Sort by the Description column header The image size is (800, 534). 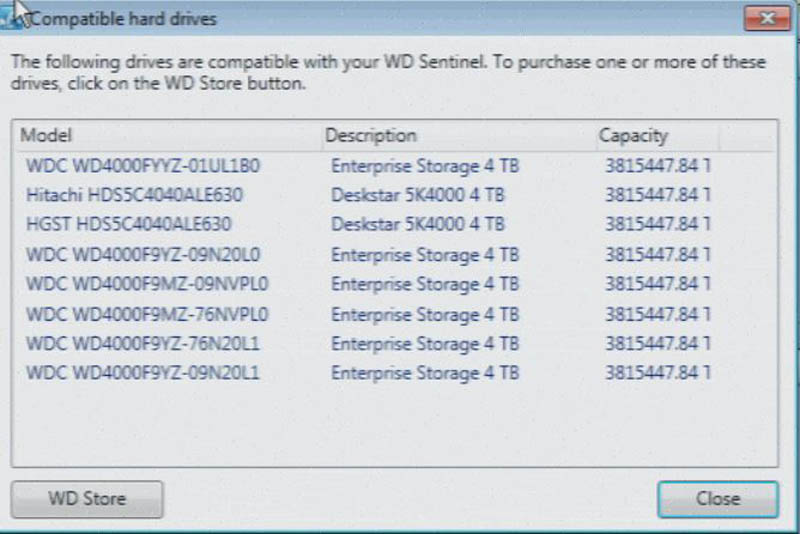coord(371,135)
